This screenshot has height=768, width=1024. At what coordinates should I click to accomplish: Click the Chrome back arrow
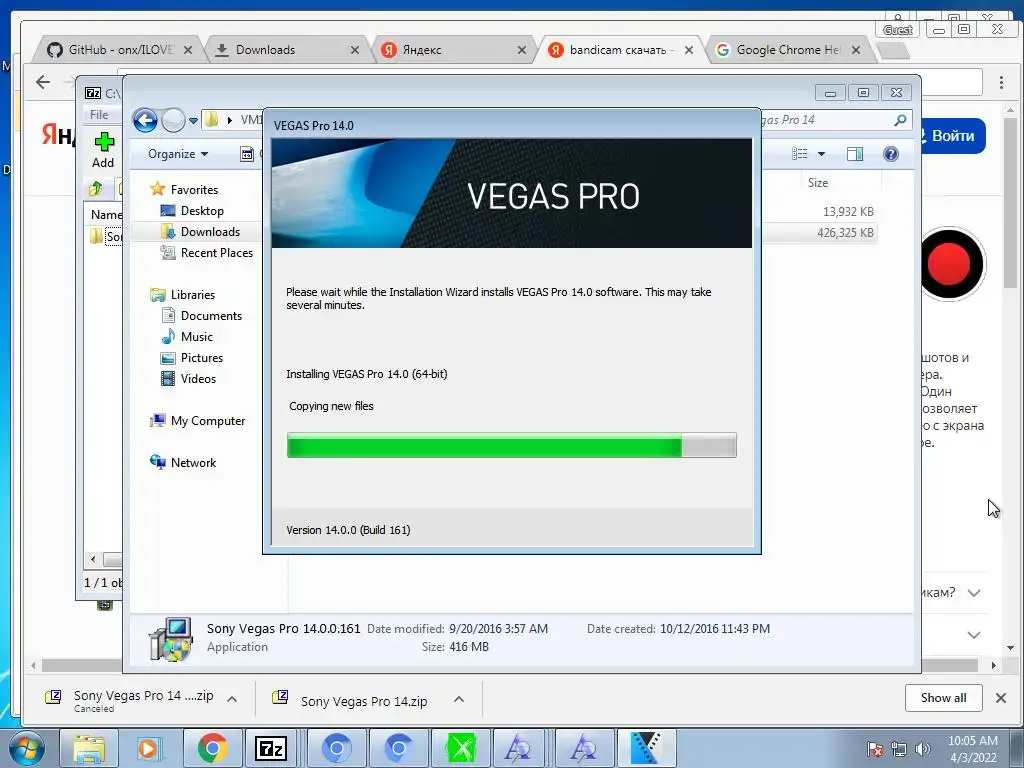tap(43, 82)
